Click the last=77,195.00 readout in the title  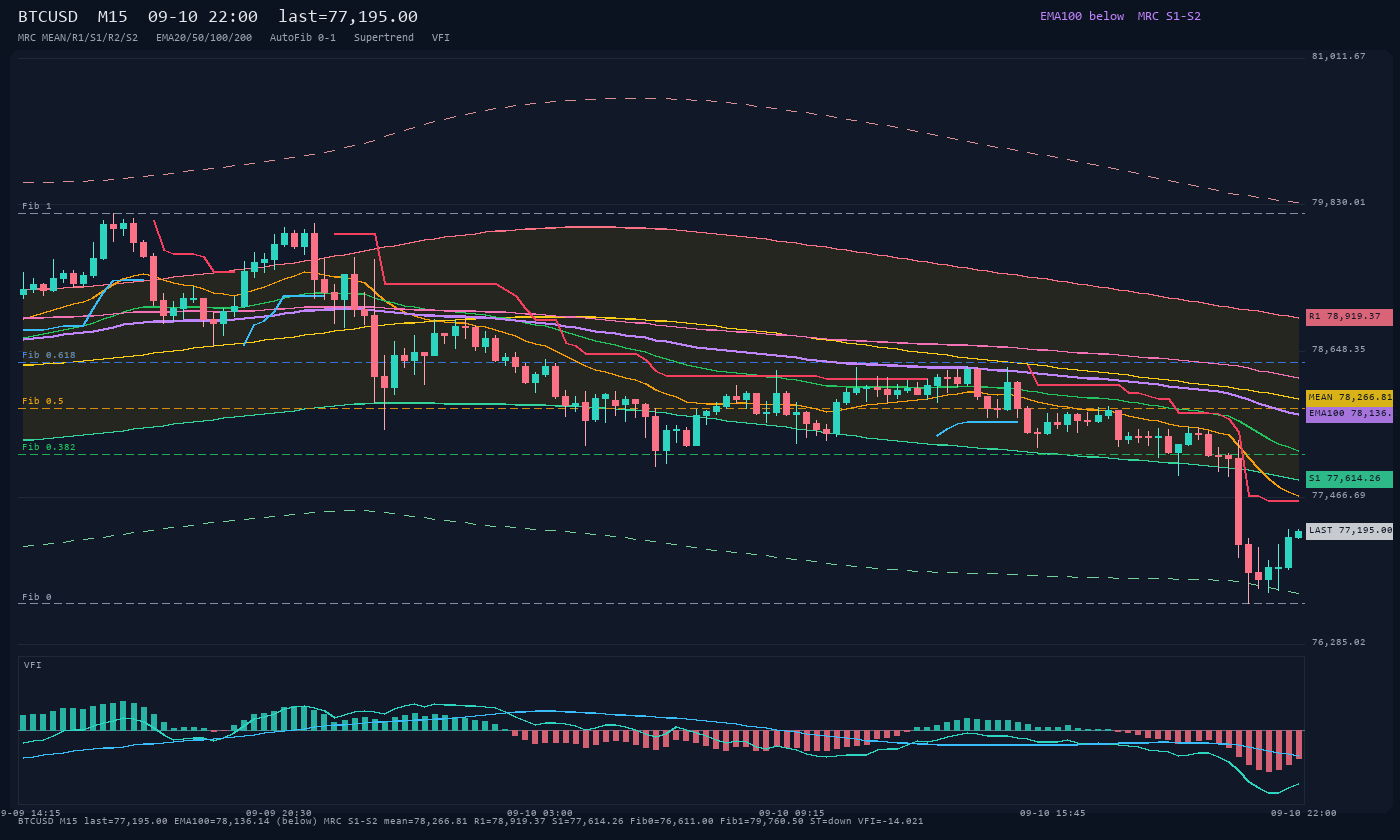point(348,17)
